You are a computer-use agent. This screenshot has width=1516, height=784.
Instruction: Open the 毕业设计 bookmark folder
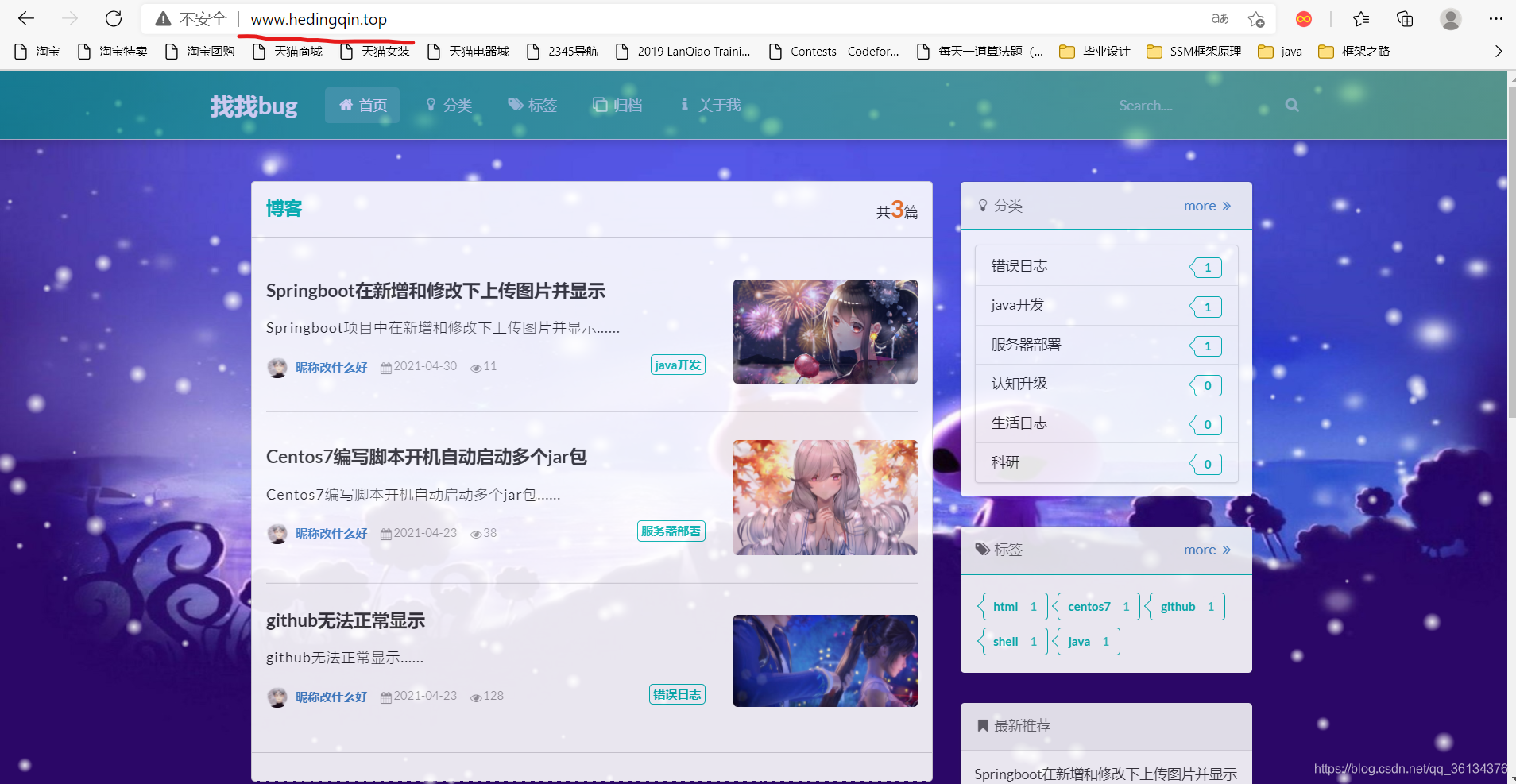coord(1095,51)
